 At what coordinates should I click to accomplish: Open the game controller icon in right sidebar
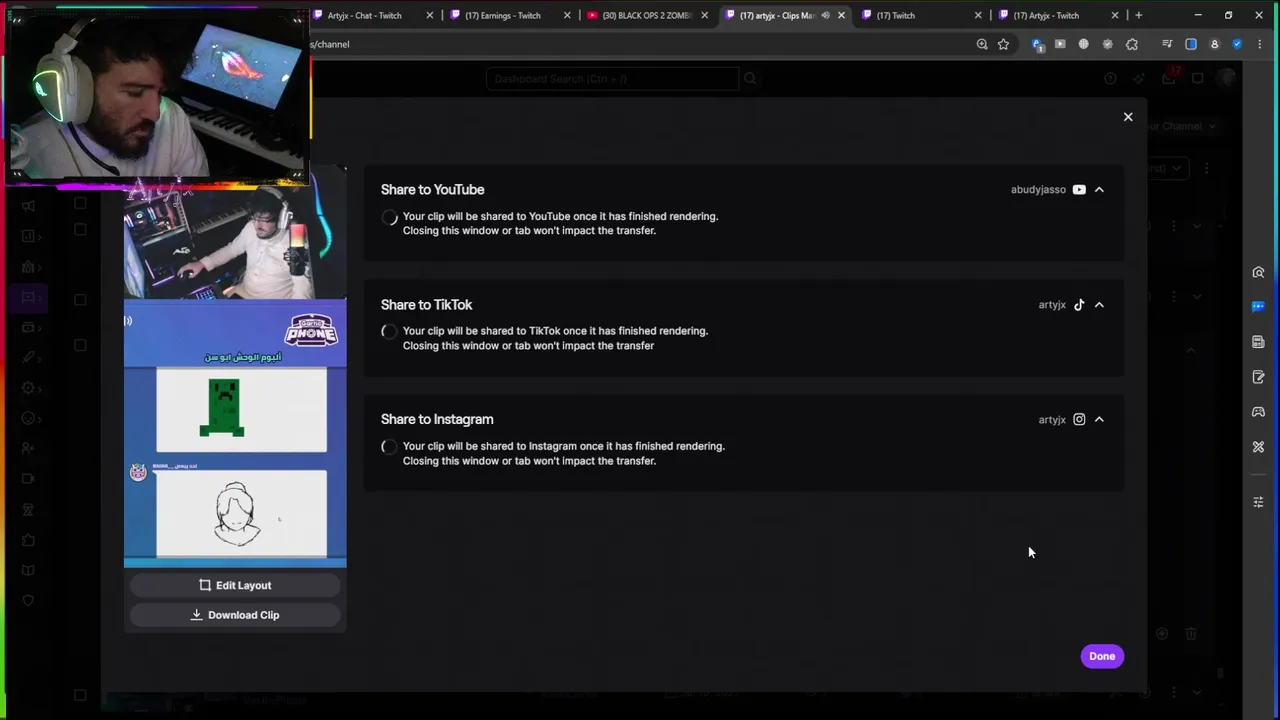click(x=1258, y=412)
